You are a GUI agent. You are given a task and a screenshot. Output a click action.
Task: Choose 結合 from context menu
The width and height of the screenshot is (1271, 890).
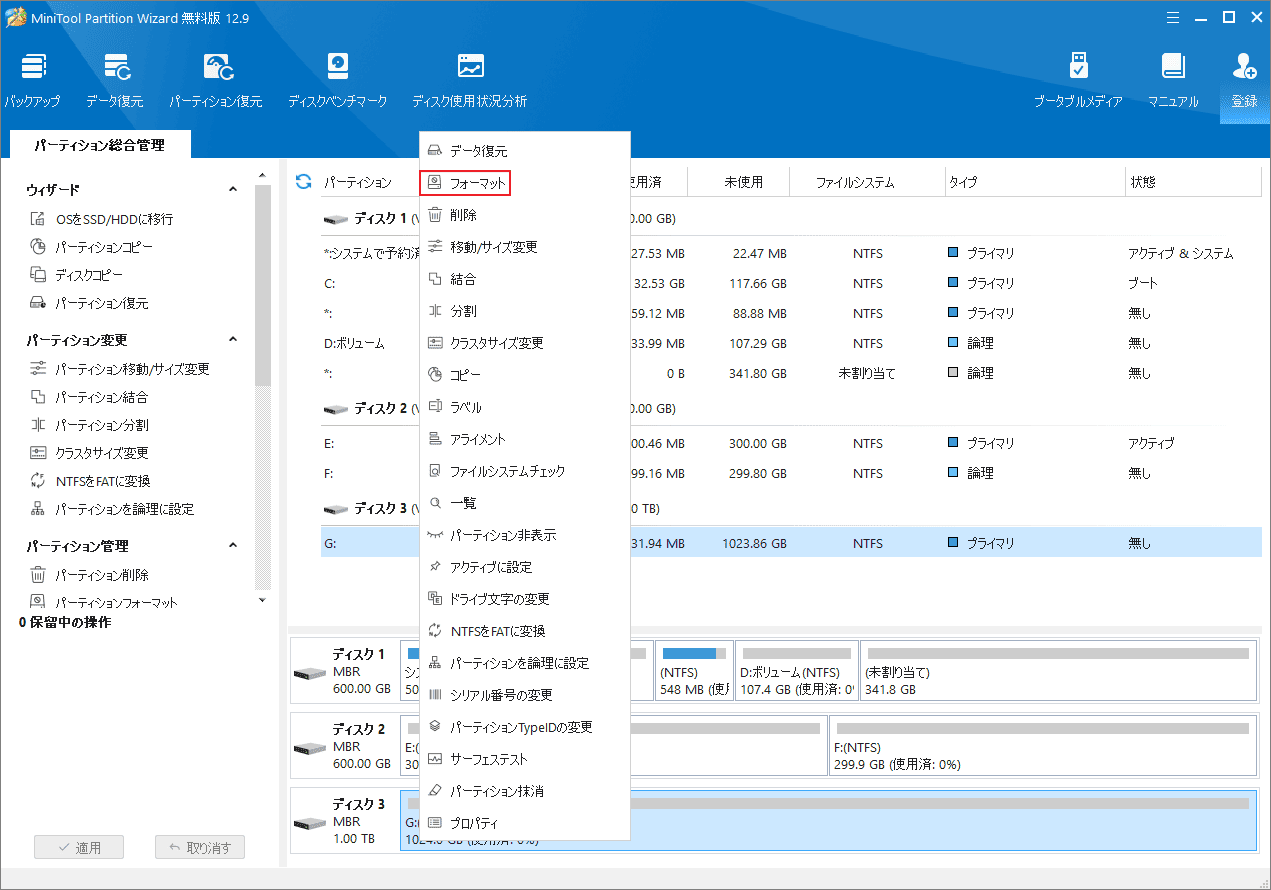[x=525, y=279]
